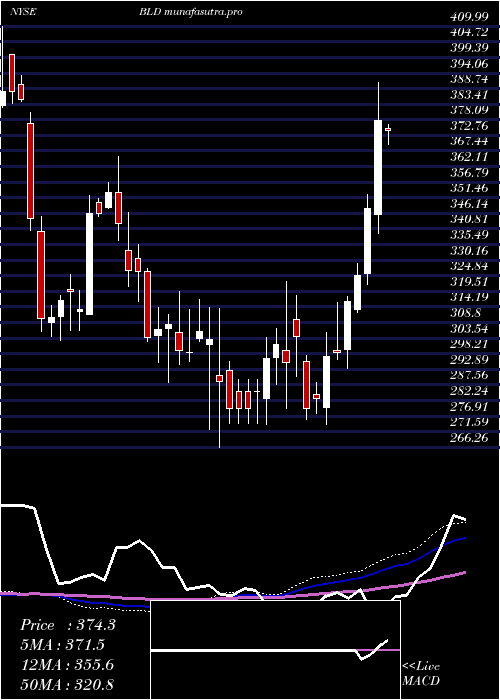
Task: Select the 266.26 price axis label
Action: click(x=468, y=438)
